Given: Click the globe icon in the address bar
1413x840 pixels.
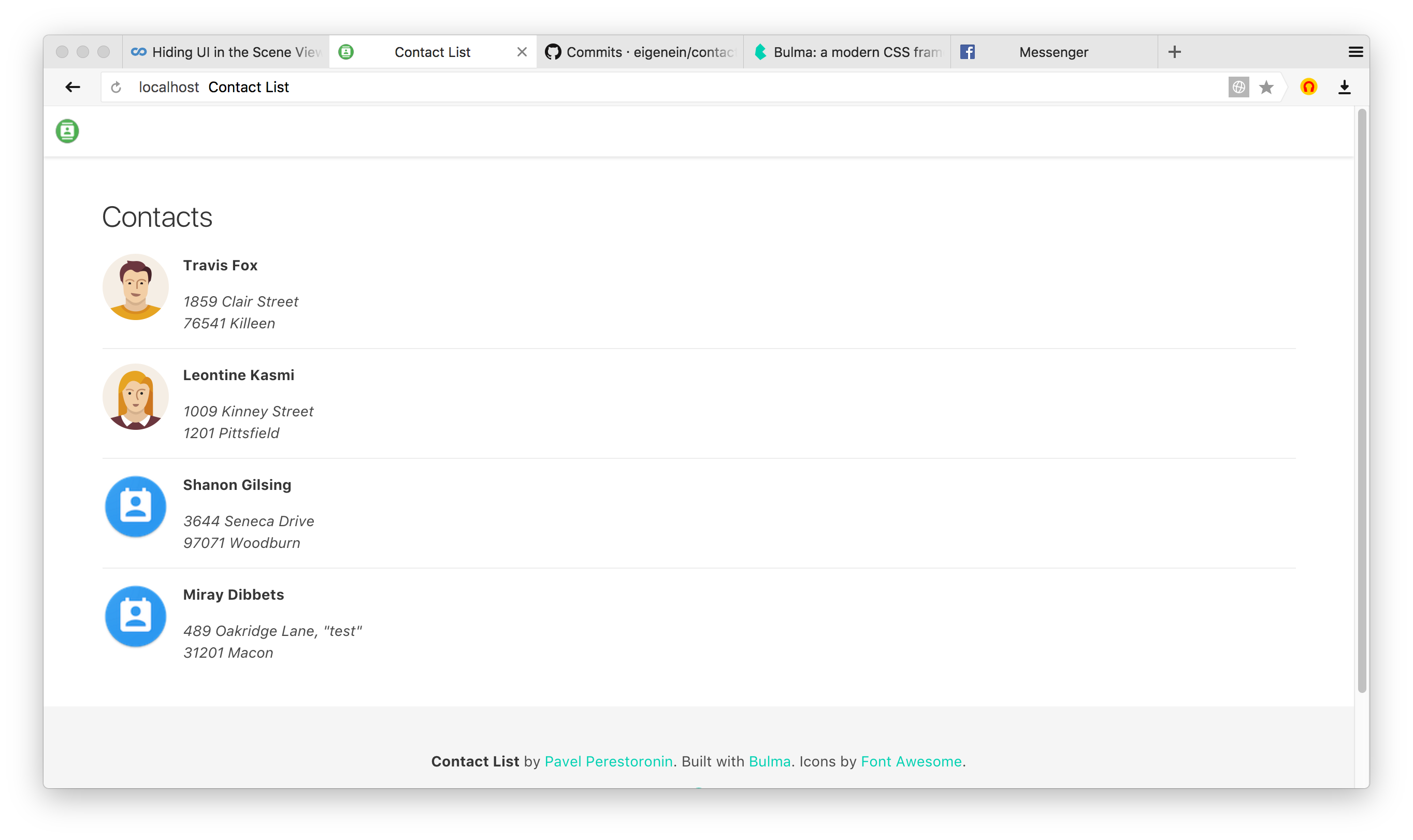Looking at the screenshot, I should point(1238,87).
